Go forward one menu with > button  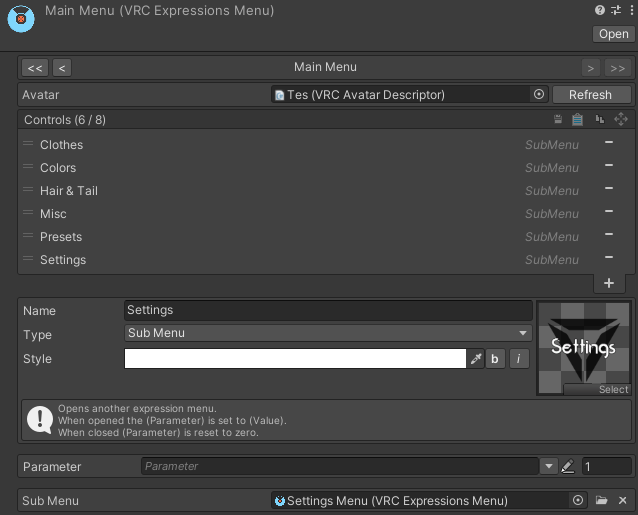click(590, 68)
